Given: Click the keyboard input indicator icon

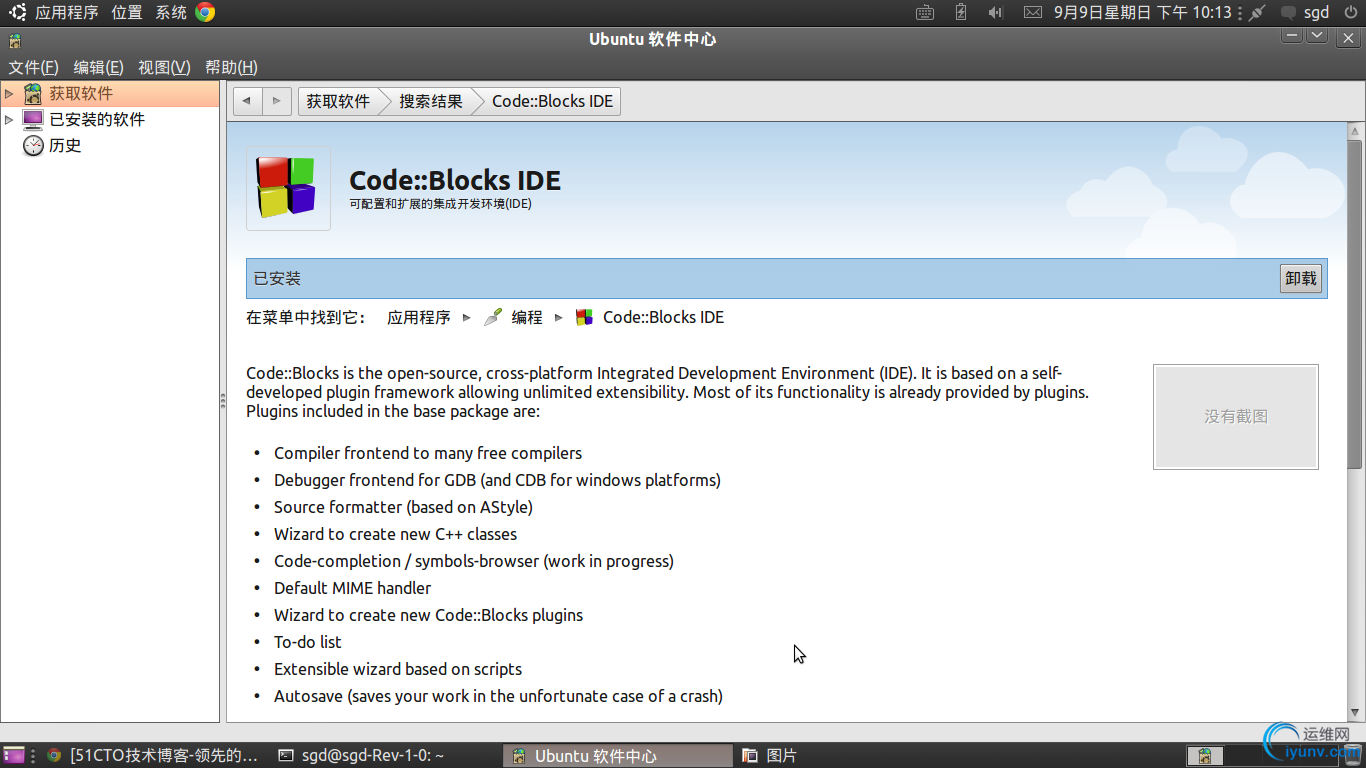Looking at the screenshot, I should click(925, 13).
